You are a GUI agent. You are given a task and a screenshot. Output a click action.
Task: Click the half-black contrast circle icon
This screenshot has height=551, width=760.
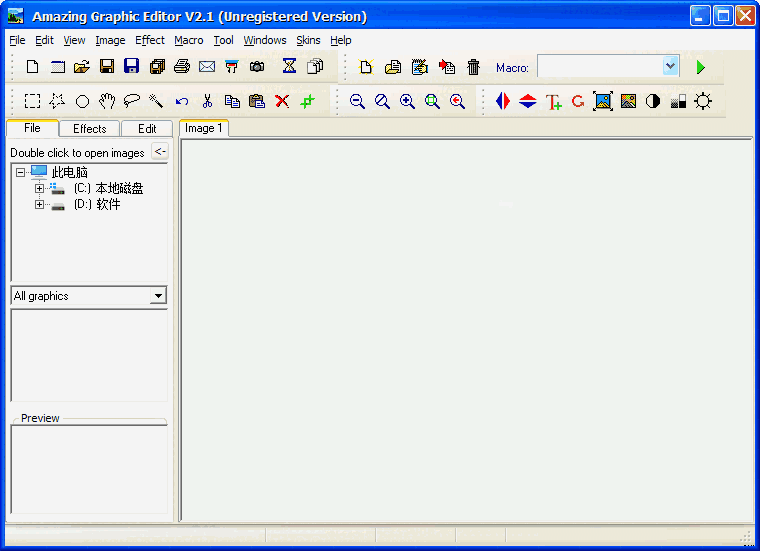click(653, 101)
